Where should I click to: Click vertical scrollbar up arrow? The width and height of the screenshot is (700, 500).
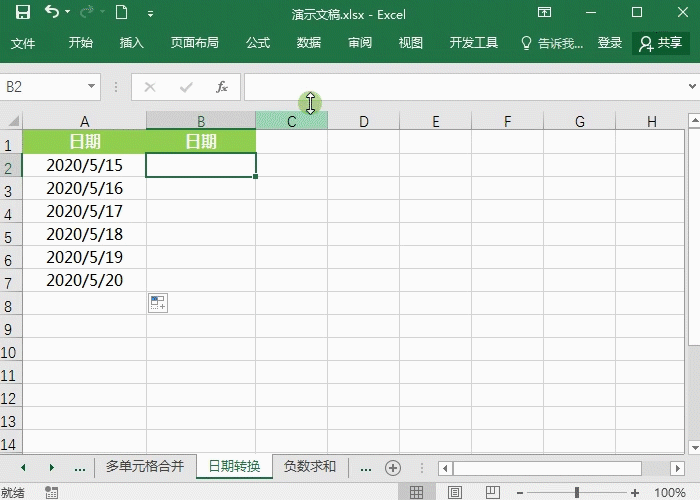694,120
